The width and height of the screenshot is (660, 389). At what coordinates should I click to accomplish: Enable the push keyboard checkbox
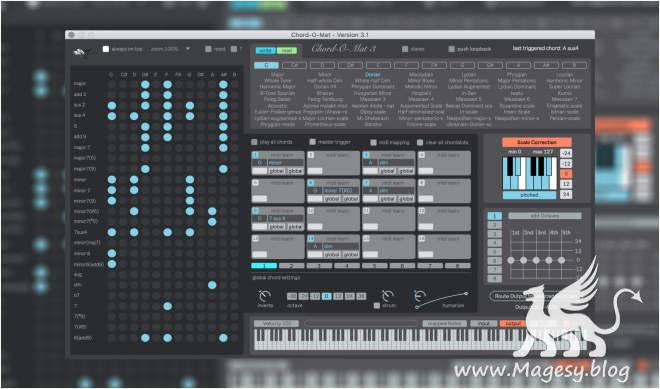(x=451, y=49)
